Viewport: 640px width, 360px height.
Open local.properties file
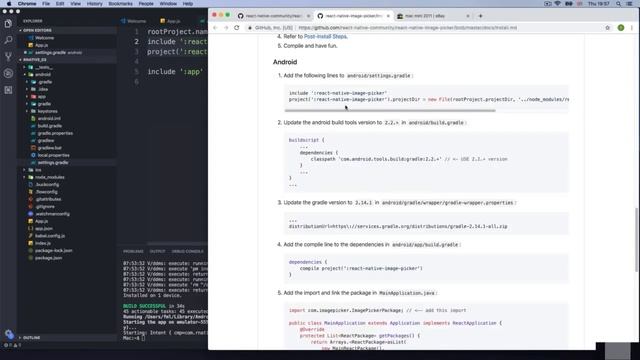tap(53, 155)
